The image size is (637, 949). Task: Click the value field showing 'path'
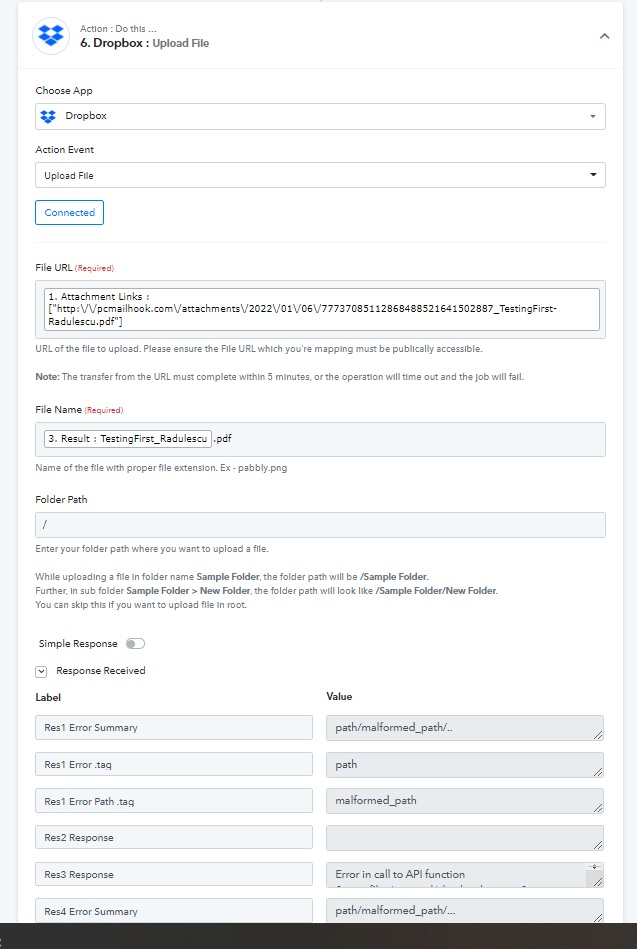pyautogui.click(x=464, y=764)
